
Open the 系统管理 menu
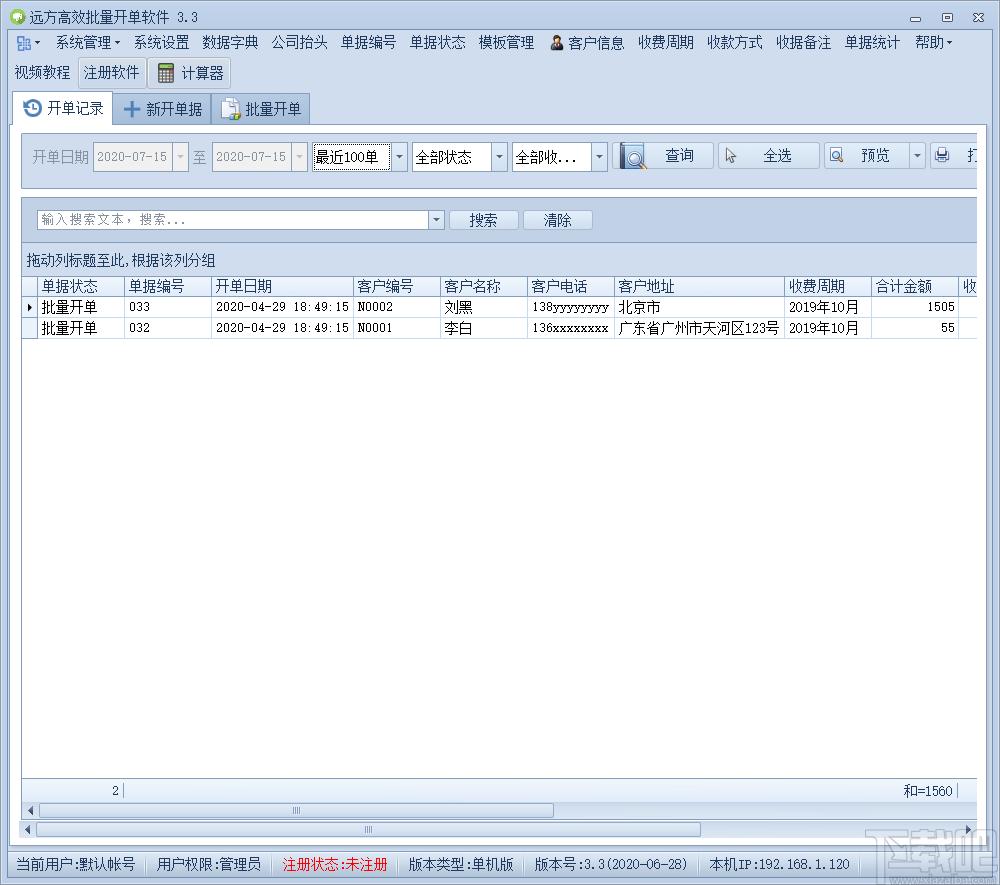point(87,43)
